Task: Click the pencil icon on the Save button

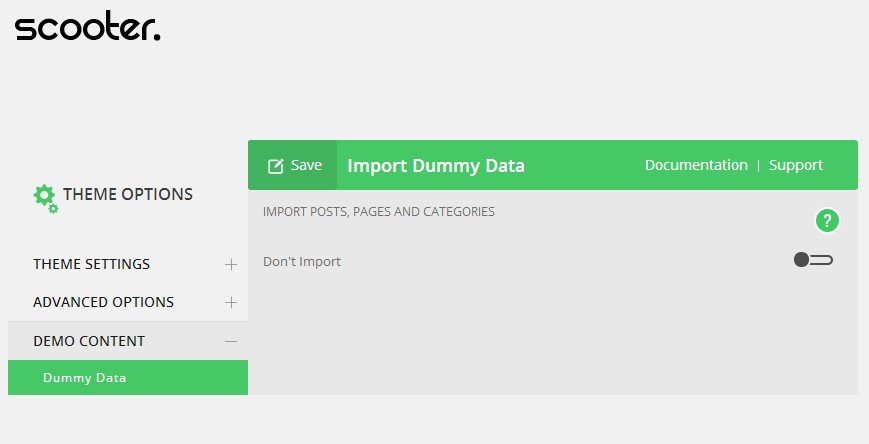Action: click(276, 166)
